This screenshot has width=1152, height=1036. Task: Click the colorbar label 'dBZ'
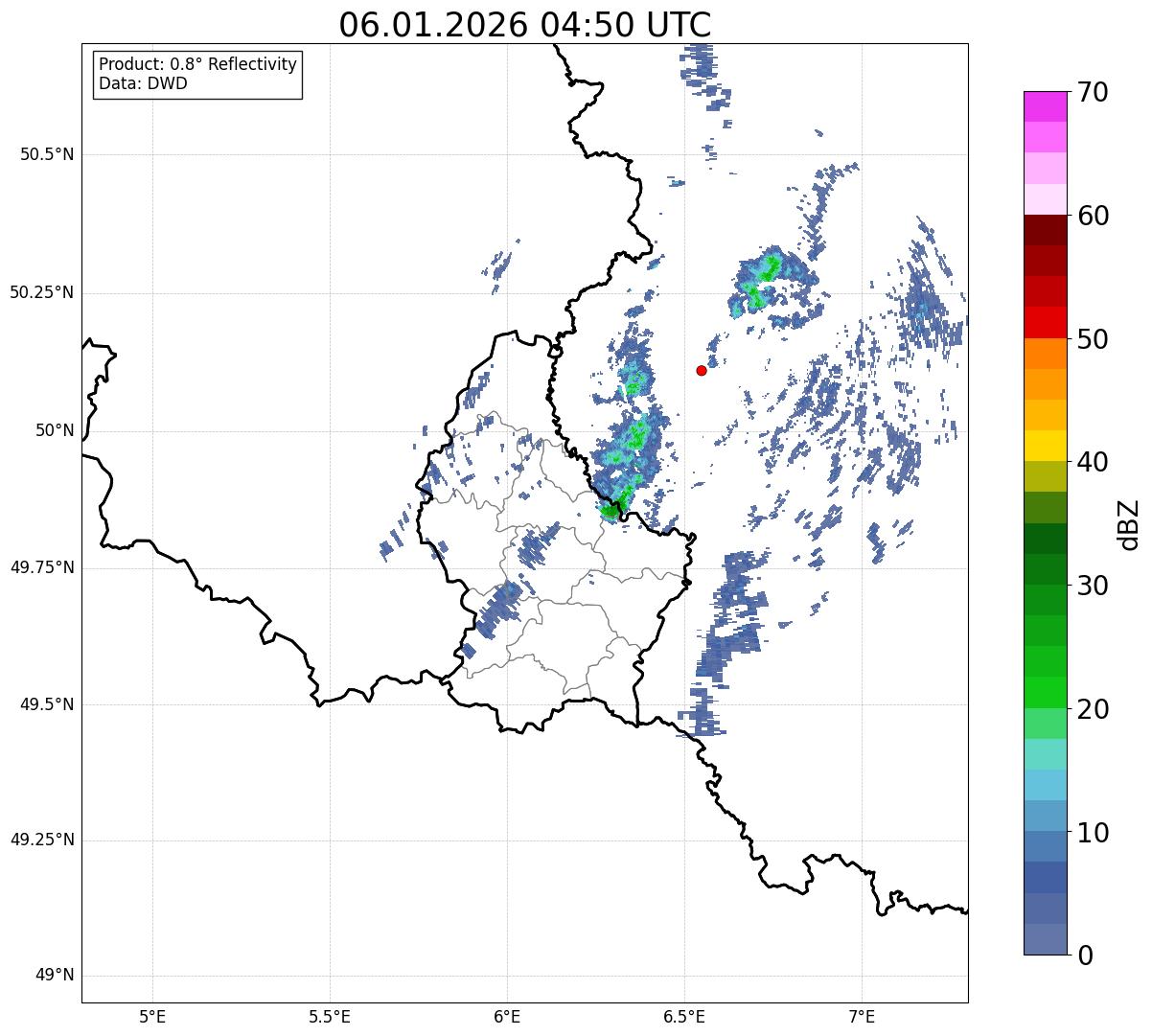[1129, 524]
